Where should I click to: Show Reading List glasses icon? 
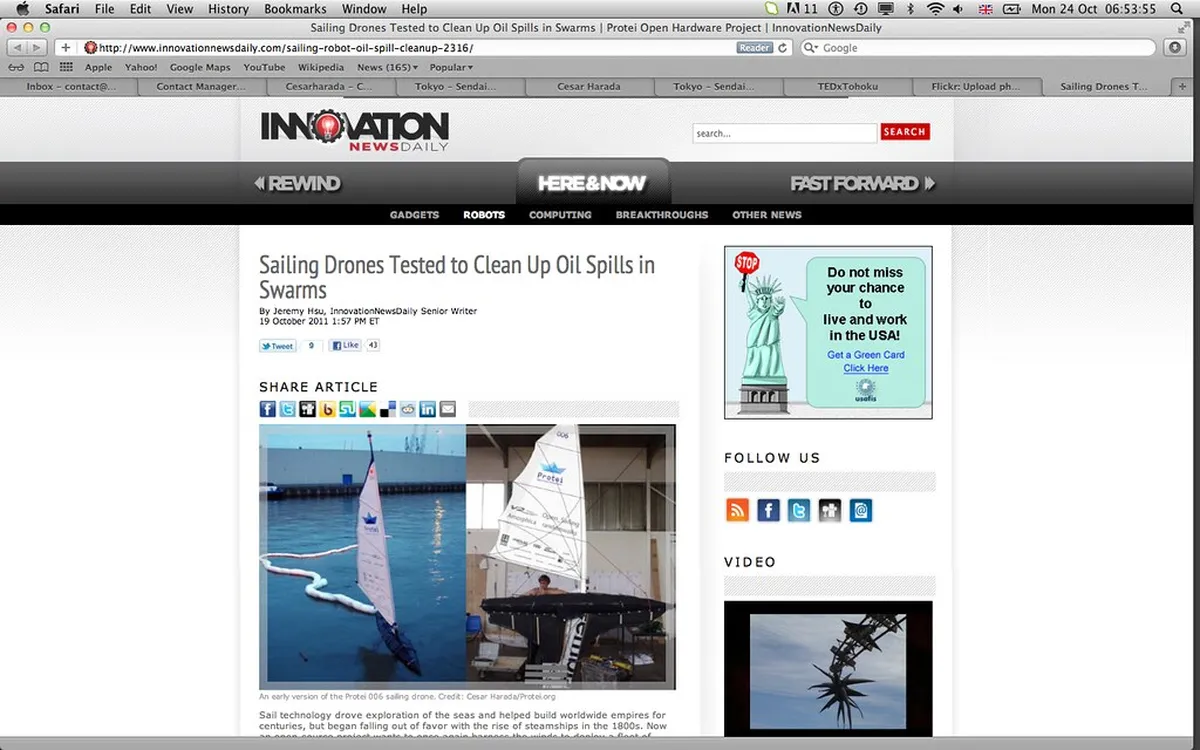click(16, 67)
